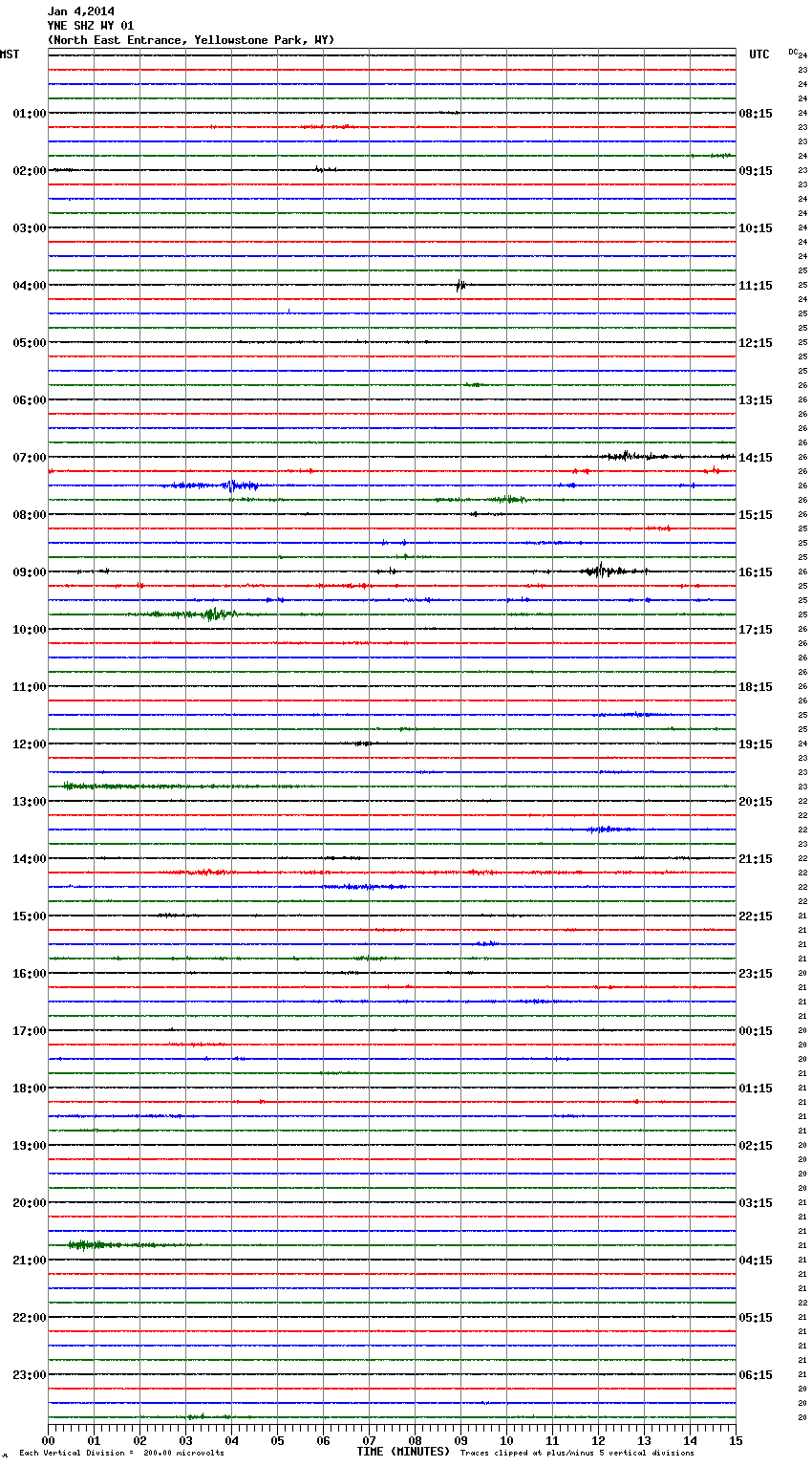Select the 10:00 MST row label
This screenshot has height=1466, width=812.
point(30,629)
